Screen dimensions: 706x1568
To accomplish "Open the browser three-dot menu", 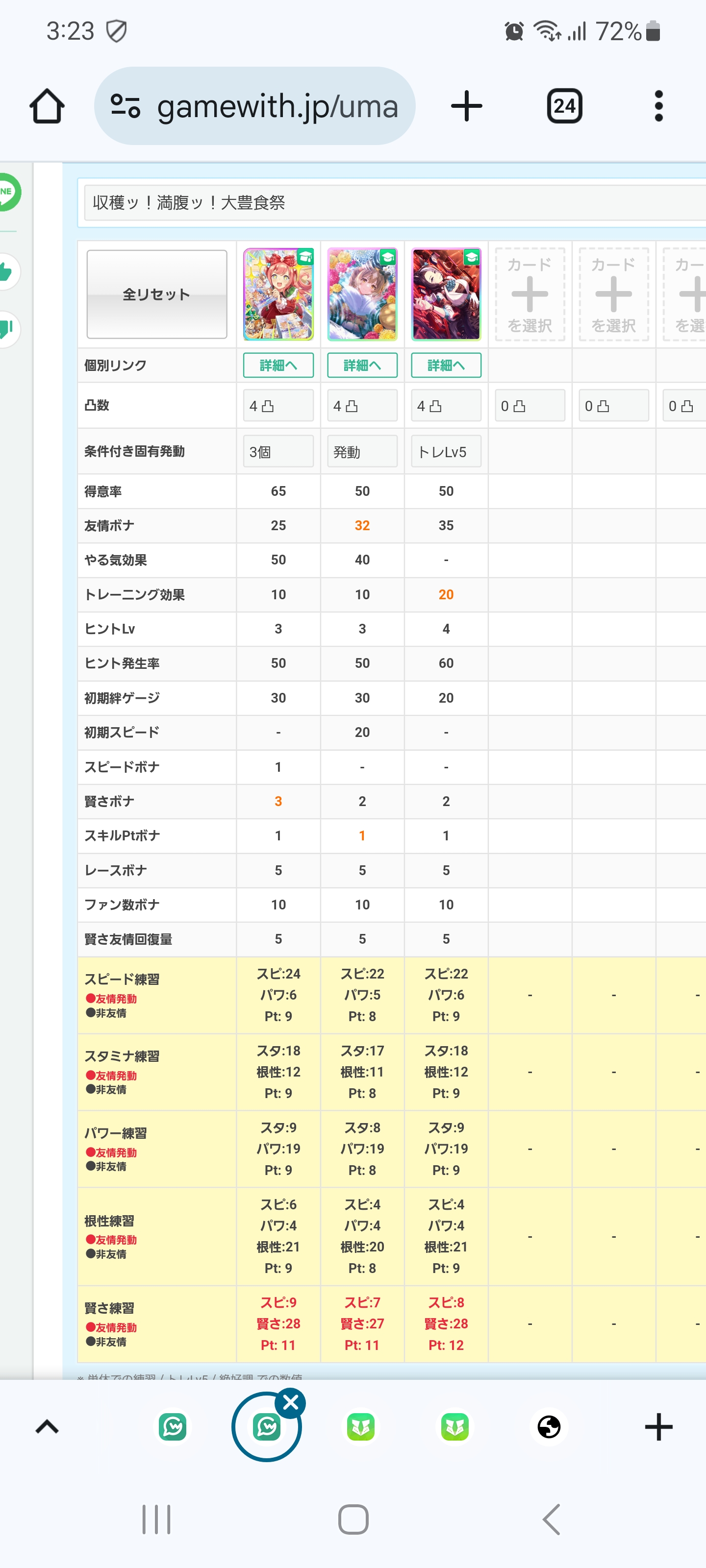I will pyautogui.click(x=658, y=106).
